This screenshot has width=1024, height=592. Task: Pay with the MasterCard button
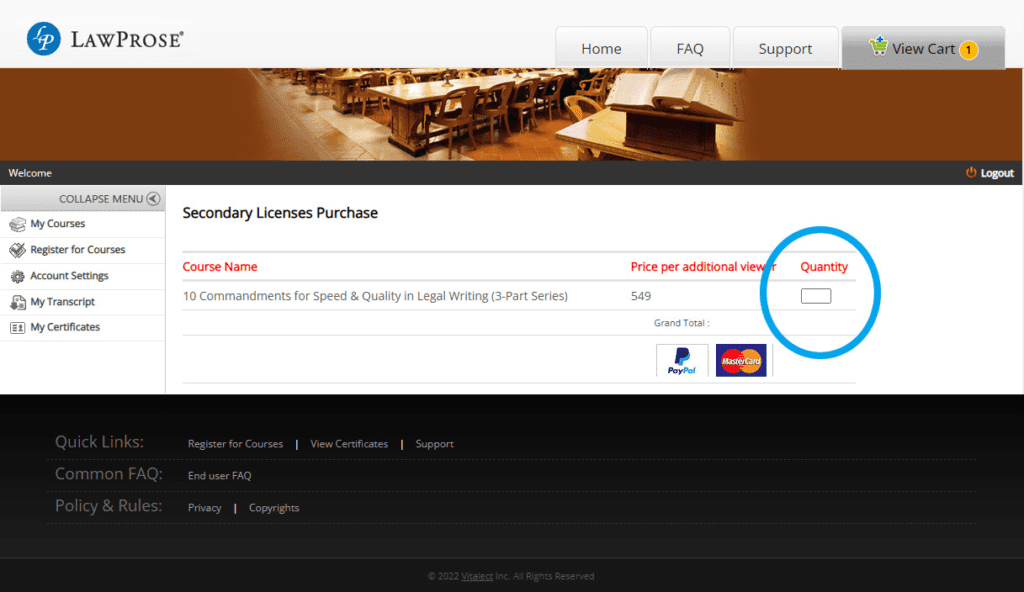[x=741, y=360]
